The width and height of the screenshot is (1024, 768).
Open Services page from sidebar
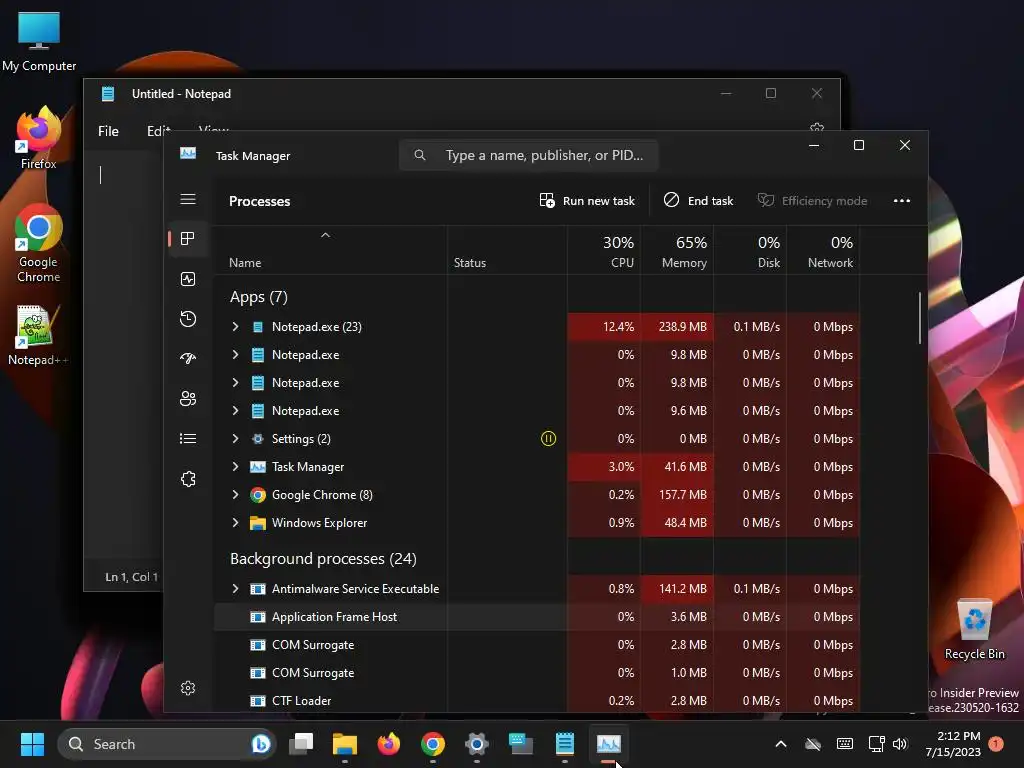pos(188,479)
